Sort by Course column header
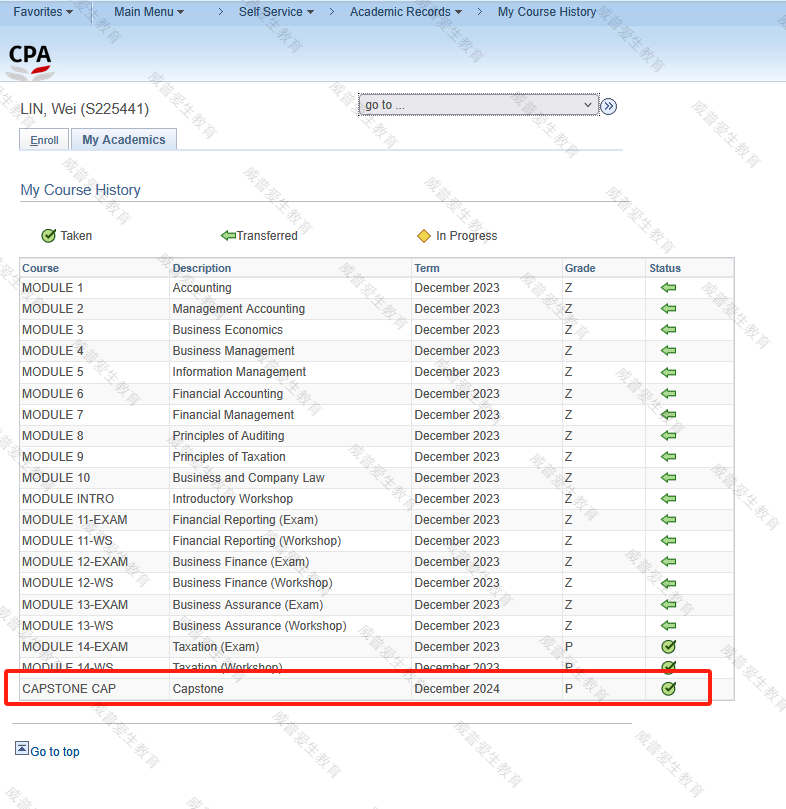The width and height of the screenshot is (786, 809). click(40, 268)
